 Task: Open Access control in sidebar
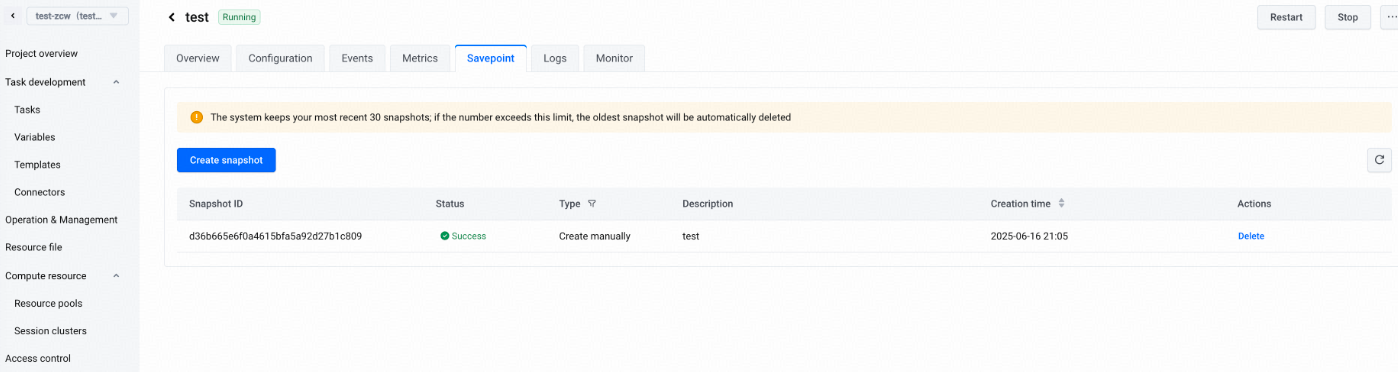click(38, 358)
